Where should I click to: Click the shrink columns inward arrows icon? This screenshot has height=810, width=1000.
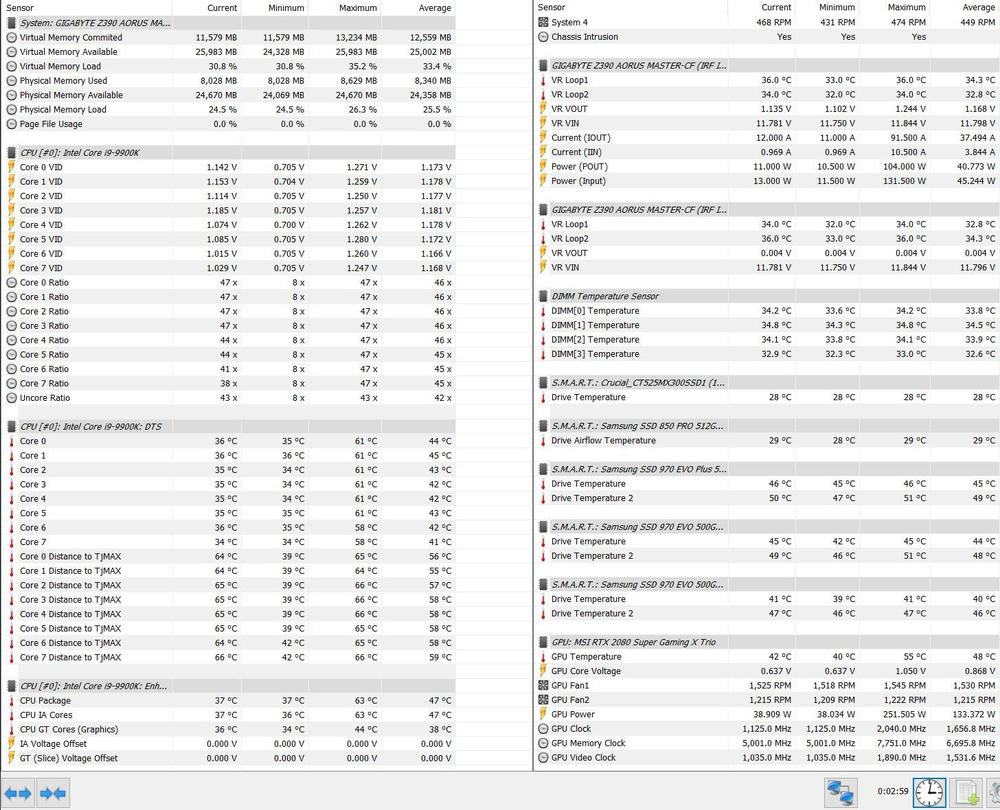point(53,793)
